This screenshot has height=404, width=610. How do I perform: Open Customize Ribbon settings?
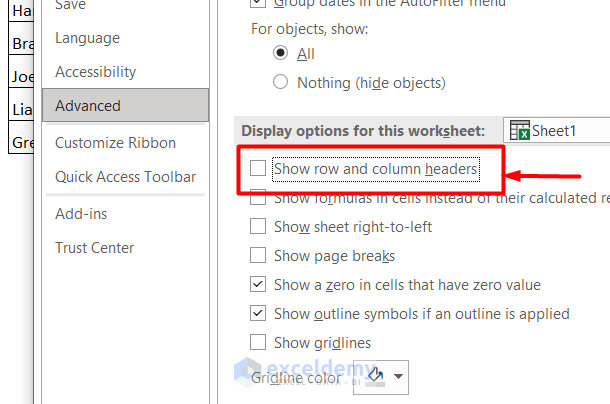pos(115,143)
